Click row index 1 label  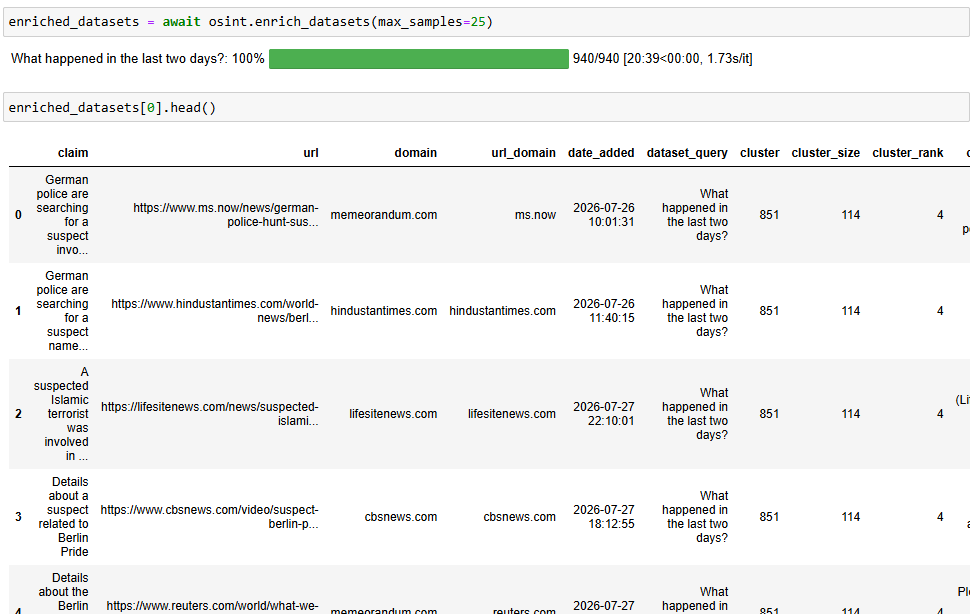tap(19, 310)
